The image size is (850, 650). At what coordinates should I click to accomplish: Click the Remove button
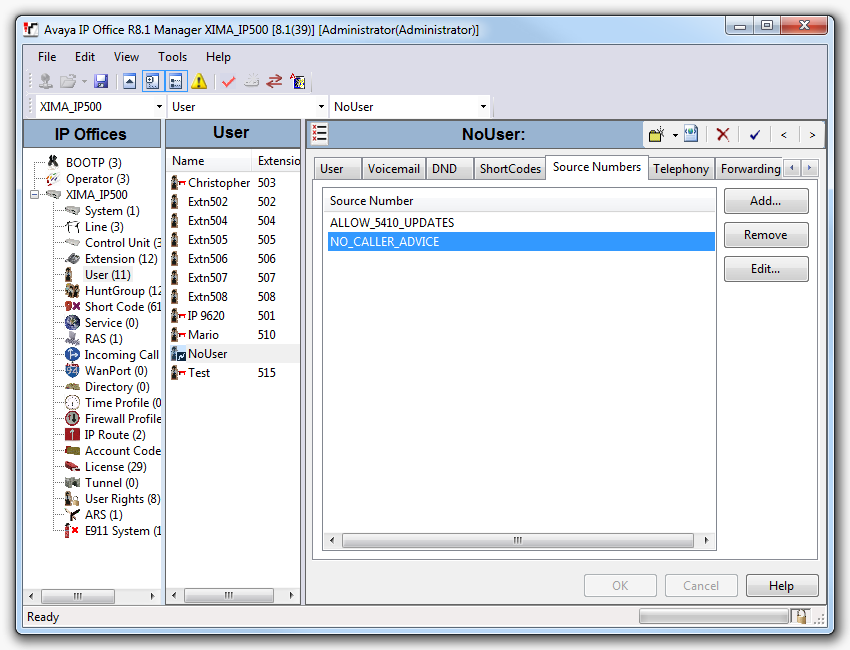tap(765, 235)
